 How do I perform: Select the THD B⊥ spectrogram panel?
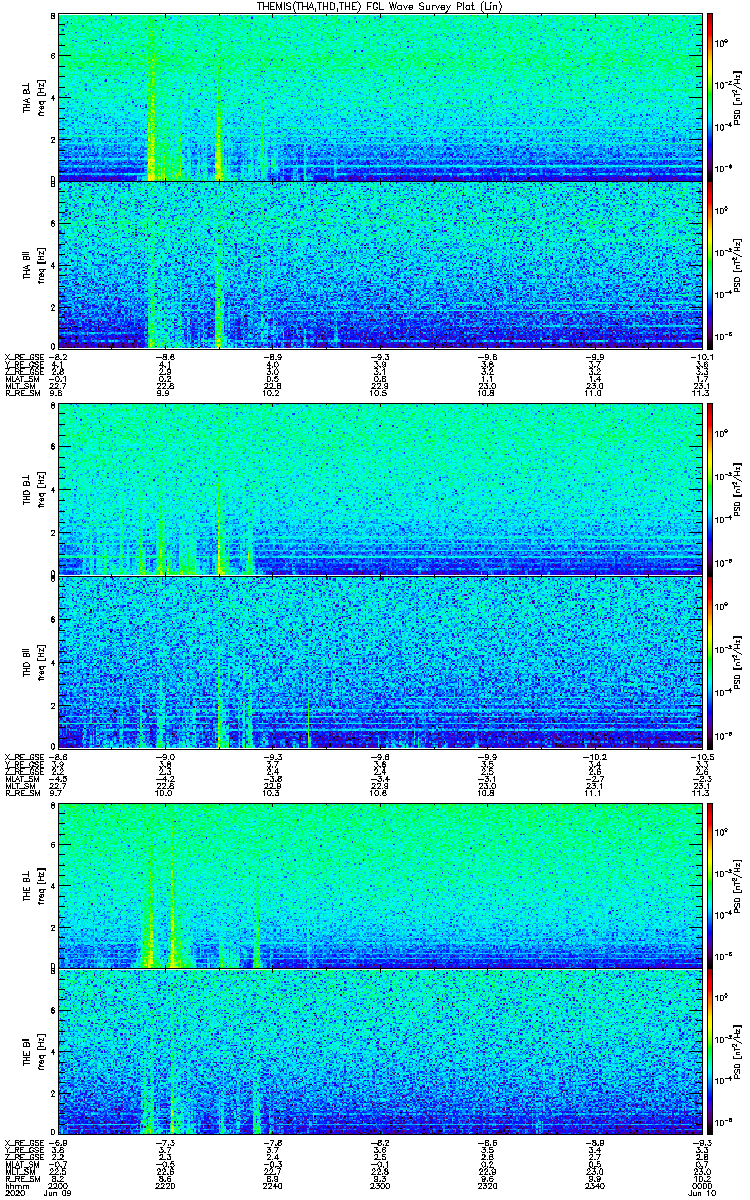(x=378, y=491)
